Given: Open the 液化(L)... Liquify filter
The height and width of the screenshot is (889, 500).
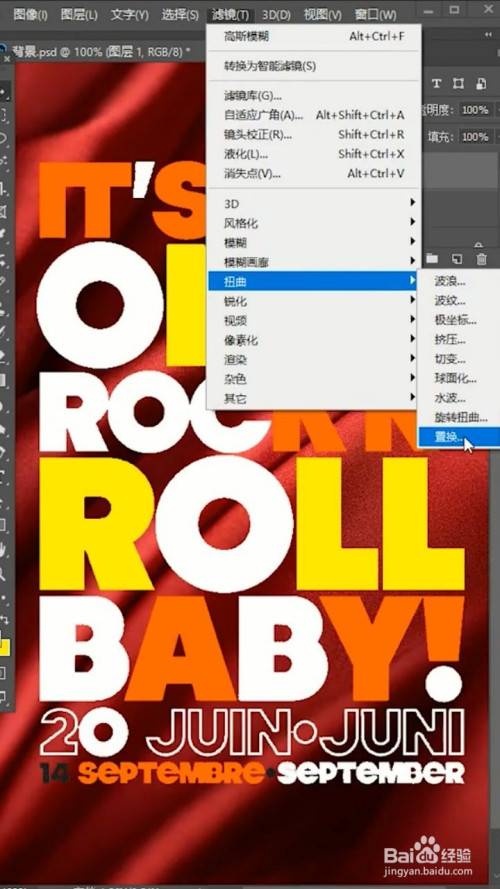Looking at the screenshot, I should tap(314, 154).
